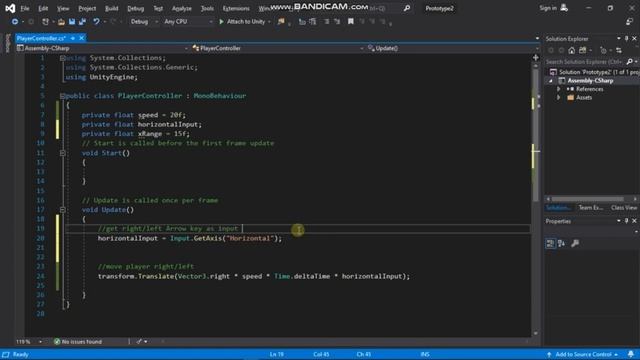Open the Analyze menu

182,8
